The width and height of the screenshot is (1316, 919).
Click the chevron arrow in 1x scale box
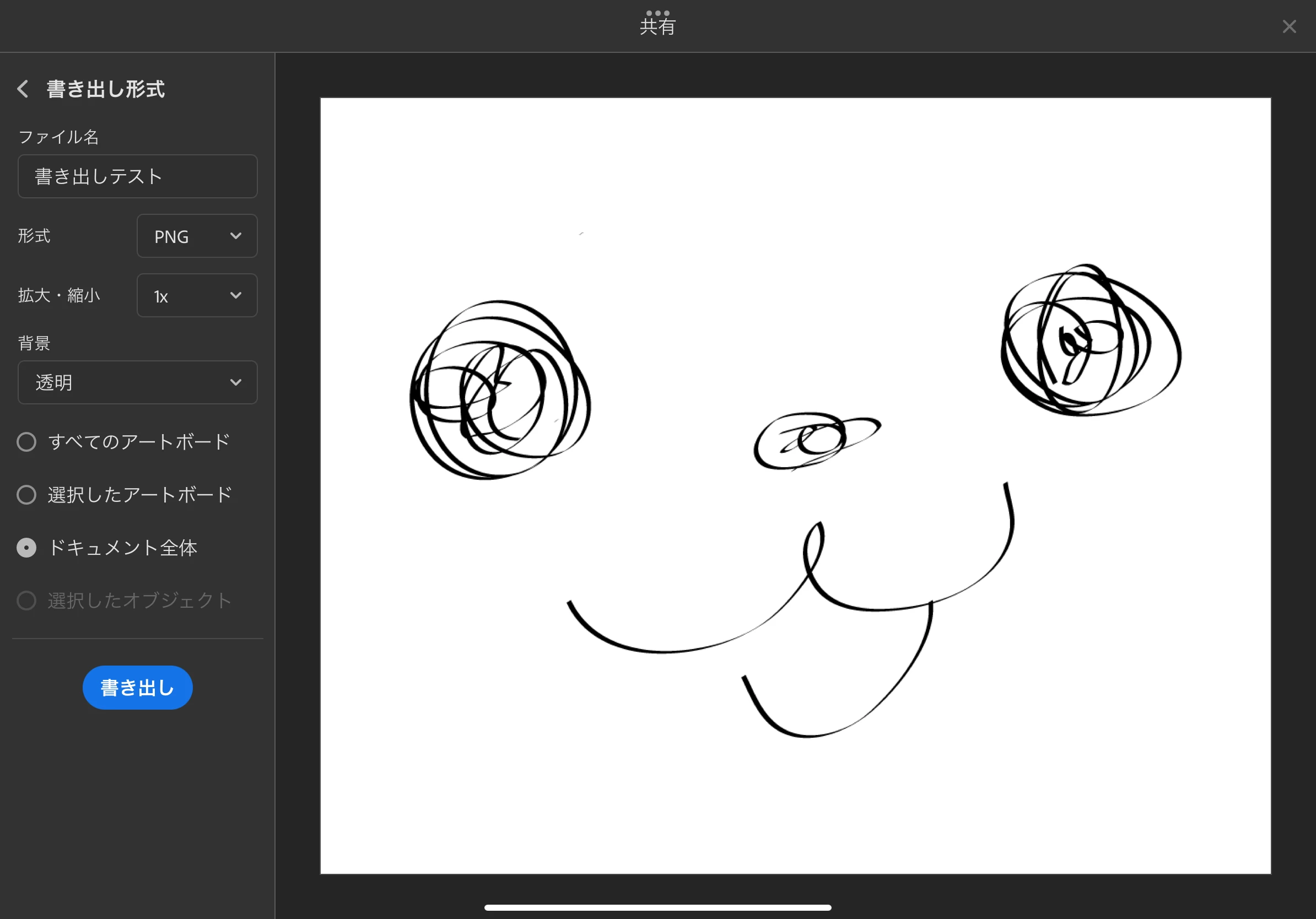point(235,296)
